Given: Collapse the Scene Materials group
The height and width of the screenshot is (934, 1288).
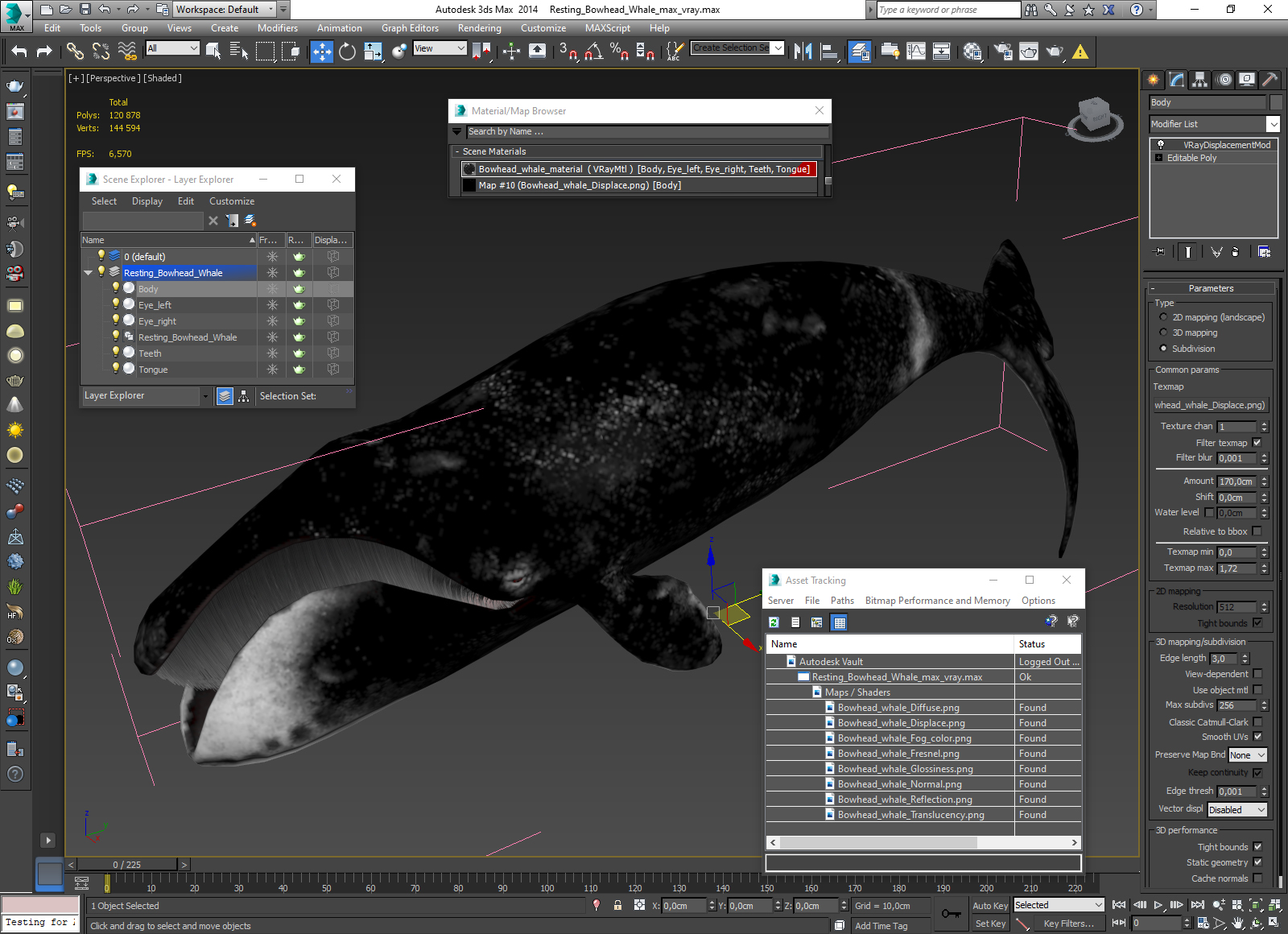Looking at the screenshot, I should click(x=457, y=151).
